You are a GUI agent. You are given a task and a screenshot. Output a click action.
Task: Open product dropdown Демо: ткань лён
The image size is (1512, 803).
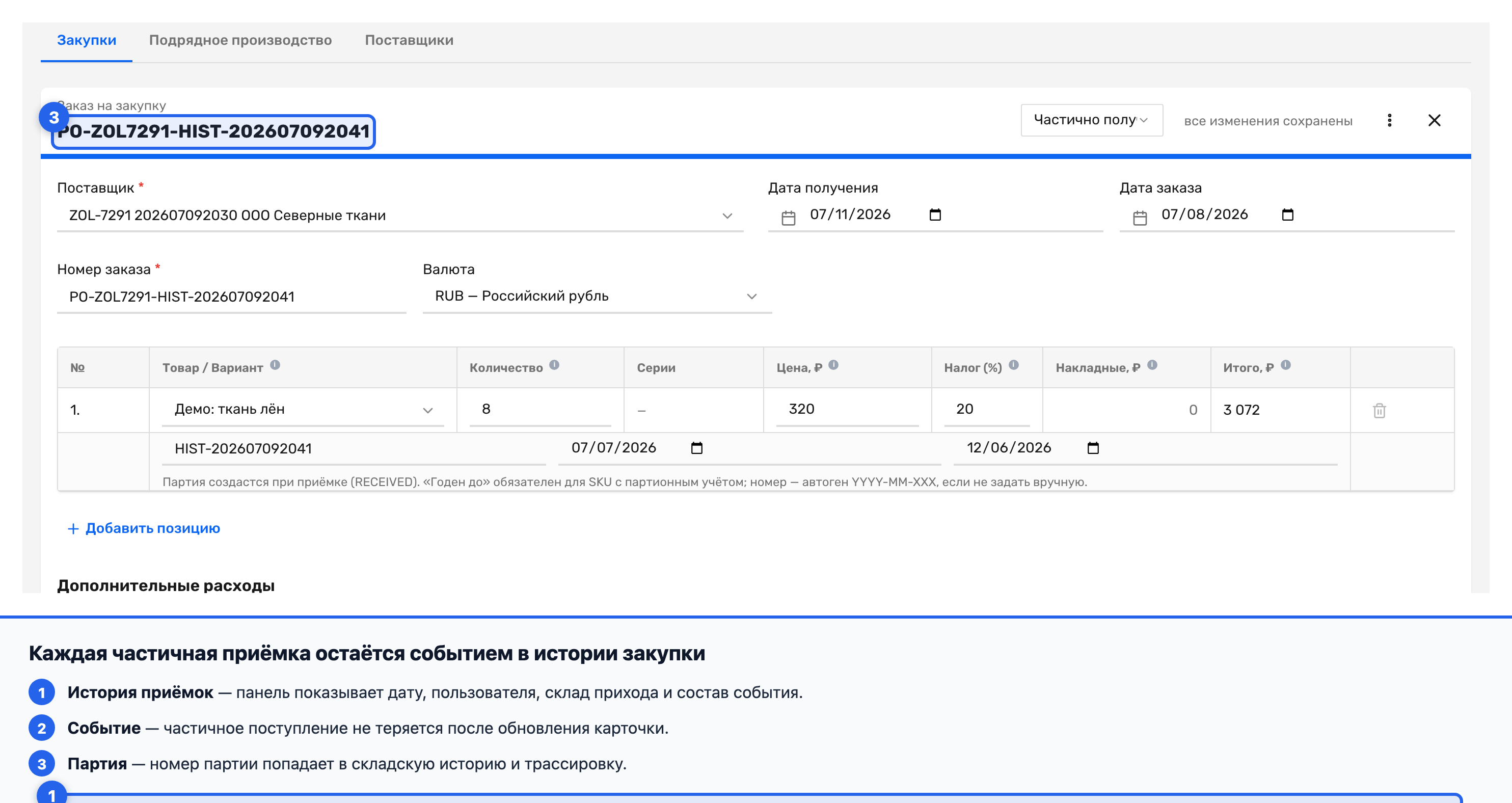pyautogui.click(x=303, y=409)
